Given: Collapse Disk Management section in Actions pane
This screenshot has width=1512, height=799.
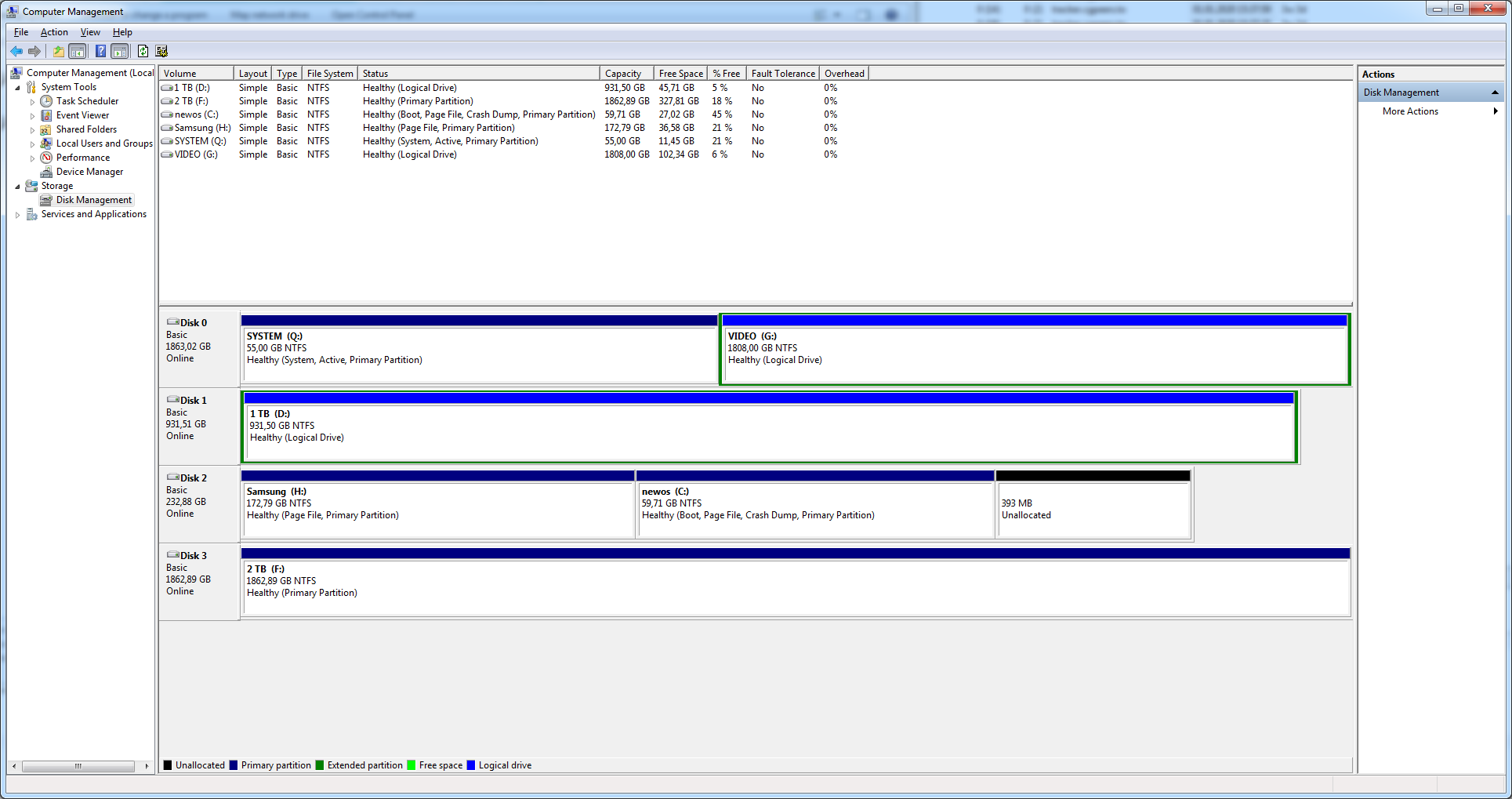Looking at the screenshot, I should (x=1495, y=93).
